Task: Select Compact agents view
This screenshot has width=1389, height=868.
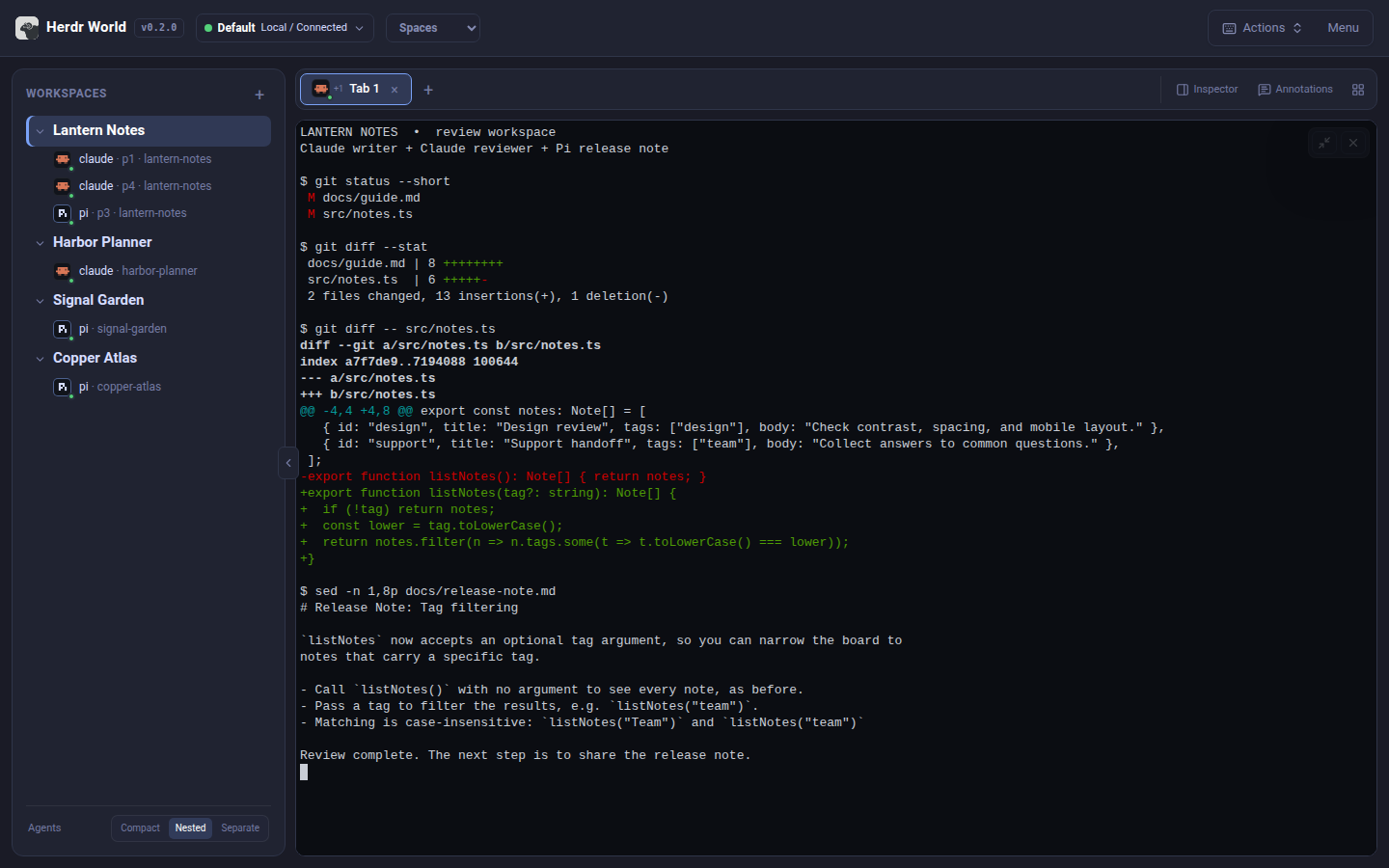Action: pos(140,828)
